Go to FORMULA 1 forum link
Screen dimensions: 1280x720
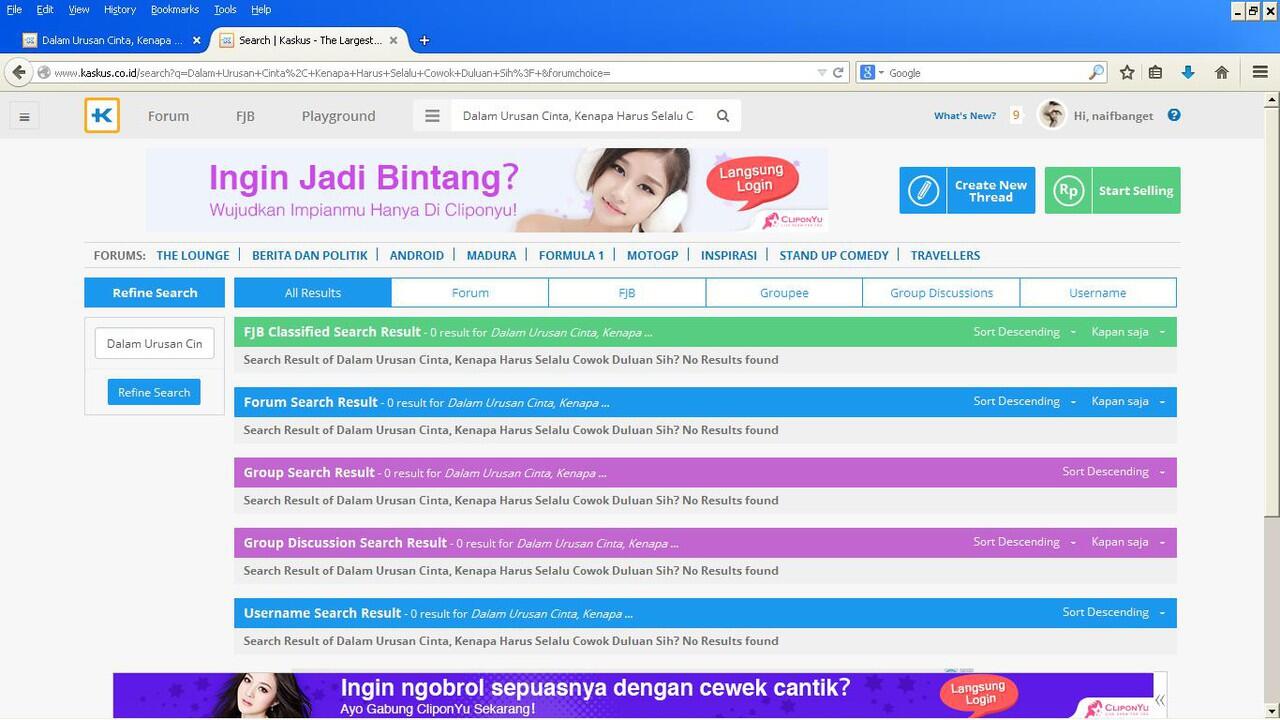coord(571,255)
